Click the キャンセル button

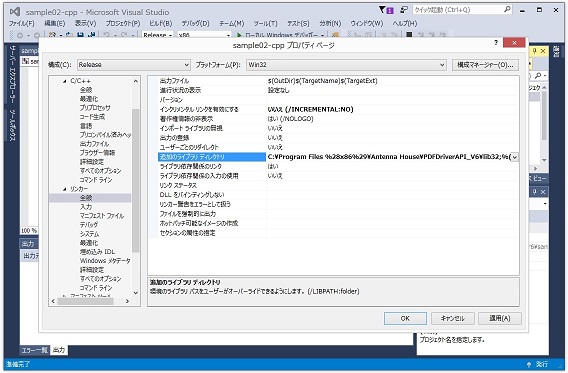click(x=452, y=318)
